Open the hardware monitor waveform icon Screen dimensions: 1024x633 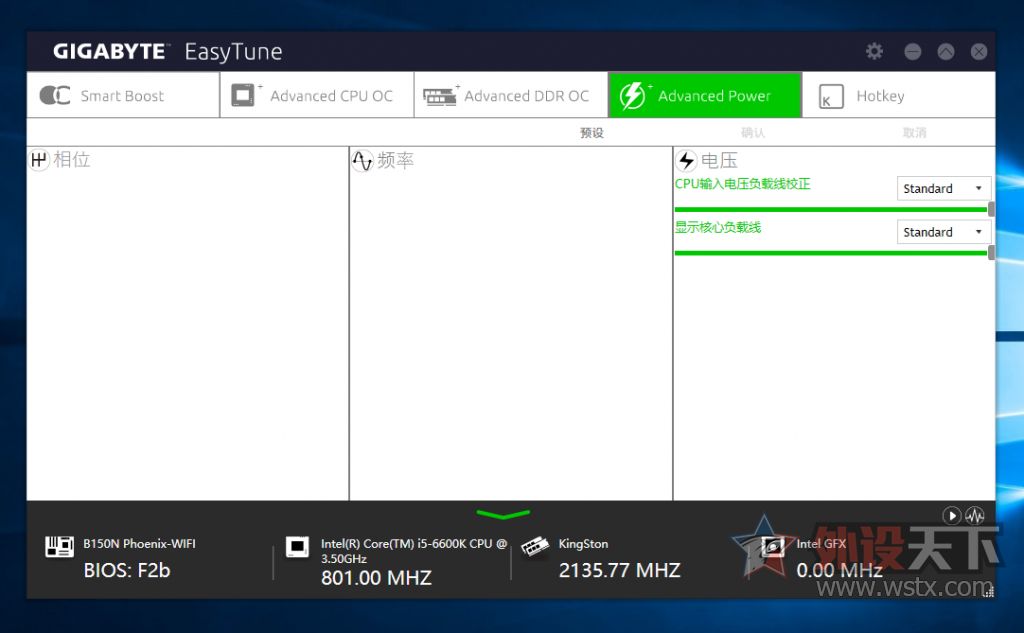[975, 516]
